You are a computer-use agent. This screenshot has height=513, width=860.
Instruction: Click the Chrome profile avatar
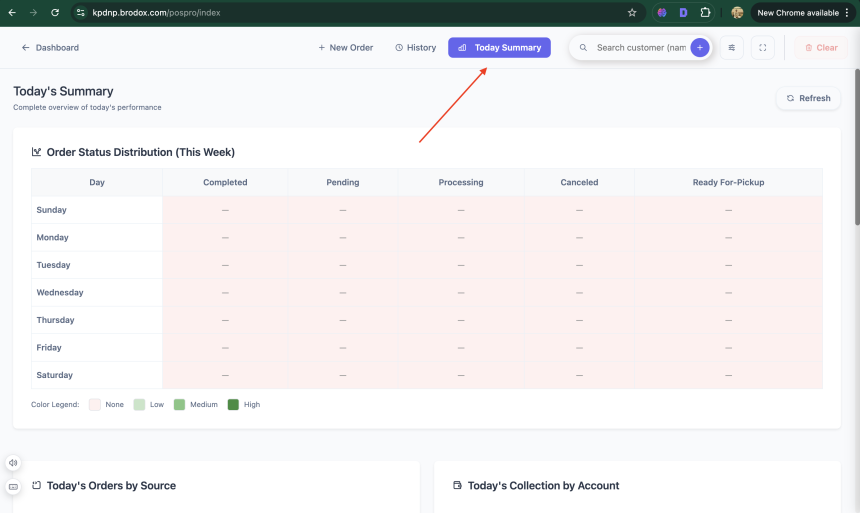[737, 13]
